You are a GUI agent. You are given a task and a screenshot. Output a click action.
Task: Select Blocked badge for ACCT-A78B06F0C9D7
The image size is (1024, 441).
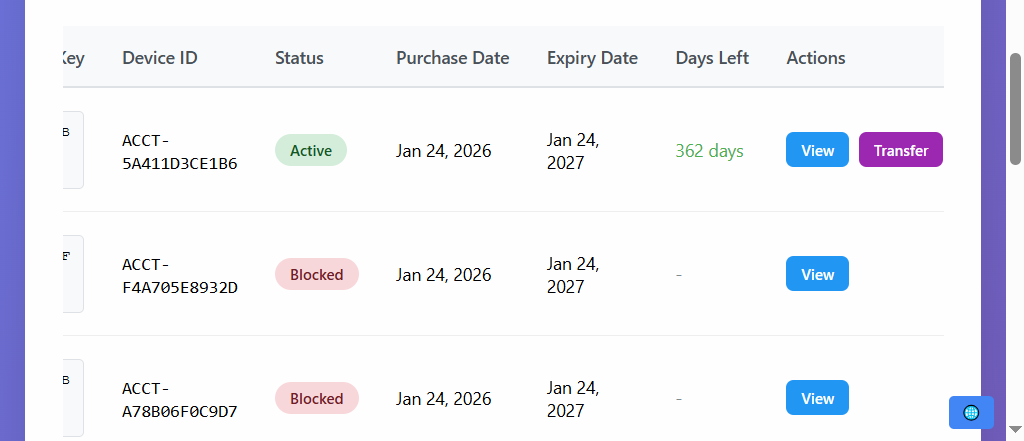(316, 398)
